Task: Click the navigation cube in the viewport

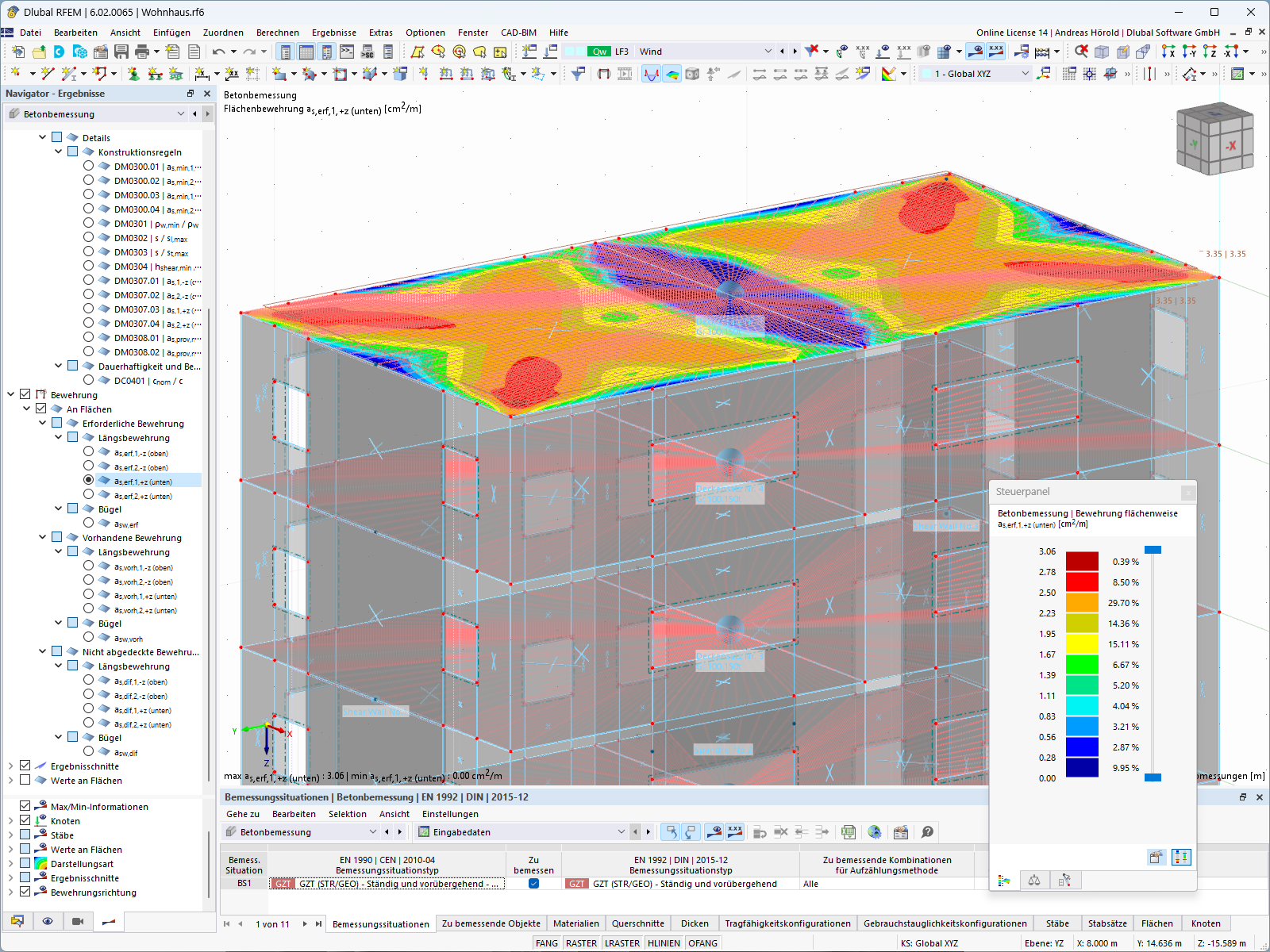Action: click(x=1214, y=138)
